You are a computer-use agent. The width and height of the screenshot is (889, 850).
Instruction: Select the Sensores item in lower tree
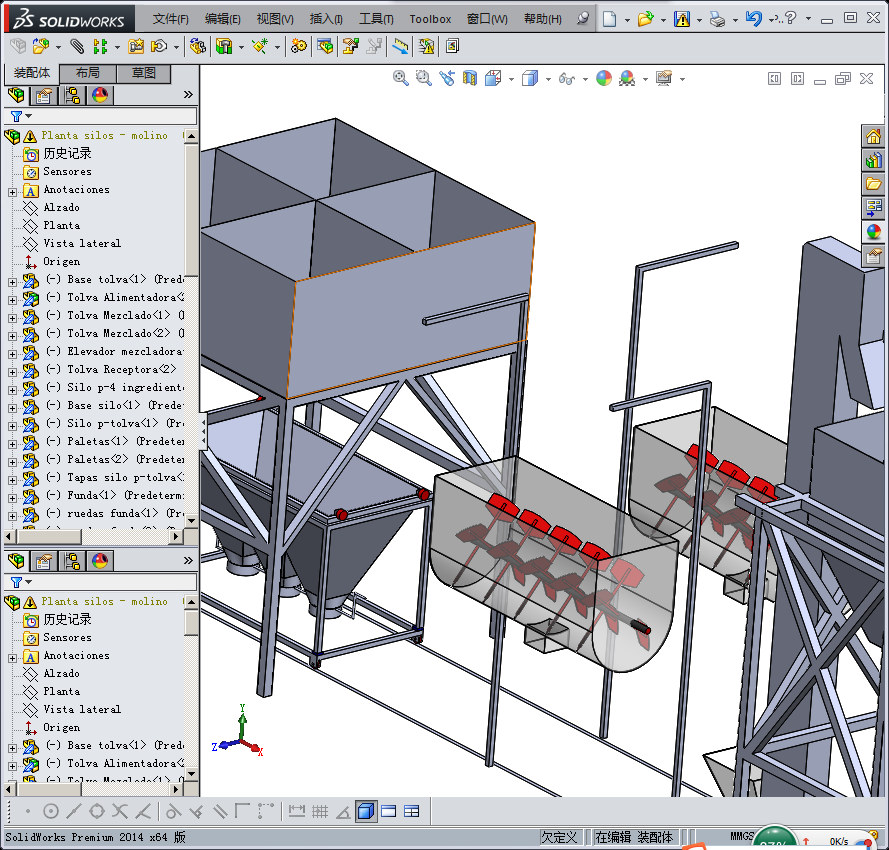click(x=67, y=637)
